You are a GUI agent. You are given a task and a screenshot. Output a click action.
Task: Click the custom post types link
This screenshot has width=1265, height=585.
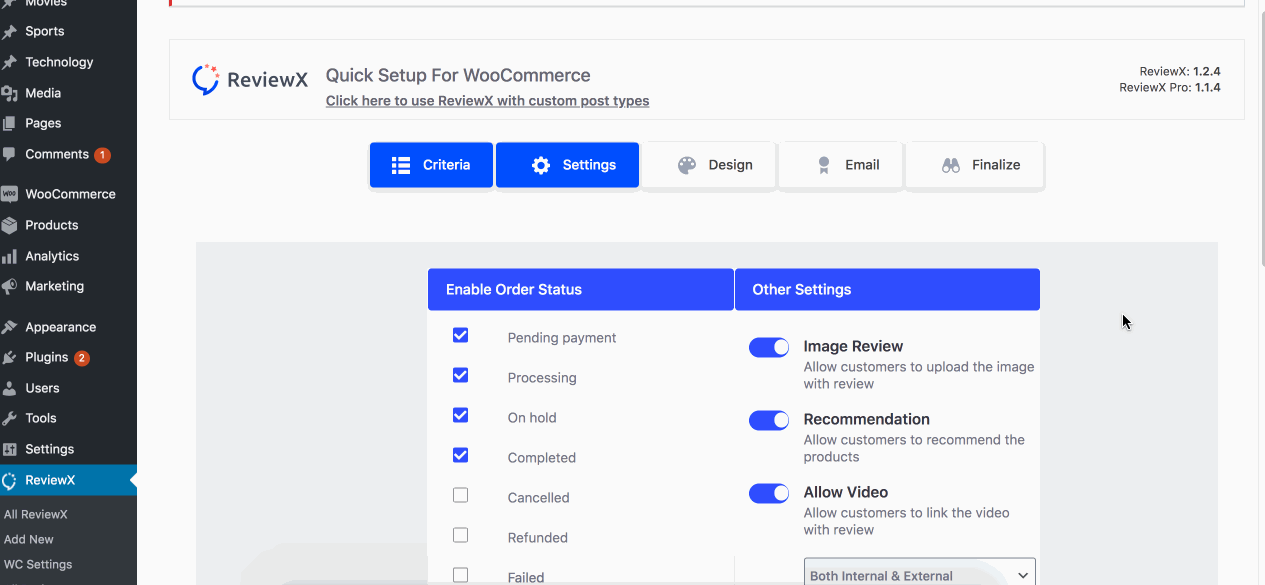[x=487, y=101]
